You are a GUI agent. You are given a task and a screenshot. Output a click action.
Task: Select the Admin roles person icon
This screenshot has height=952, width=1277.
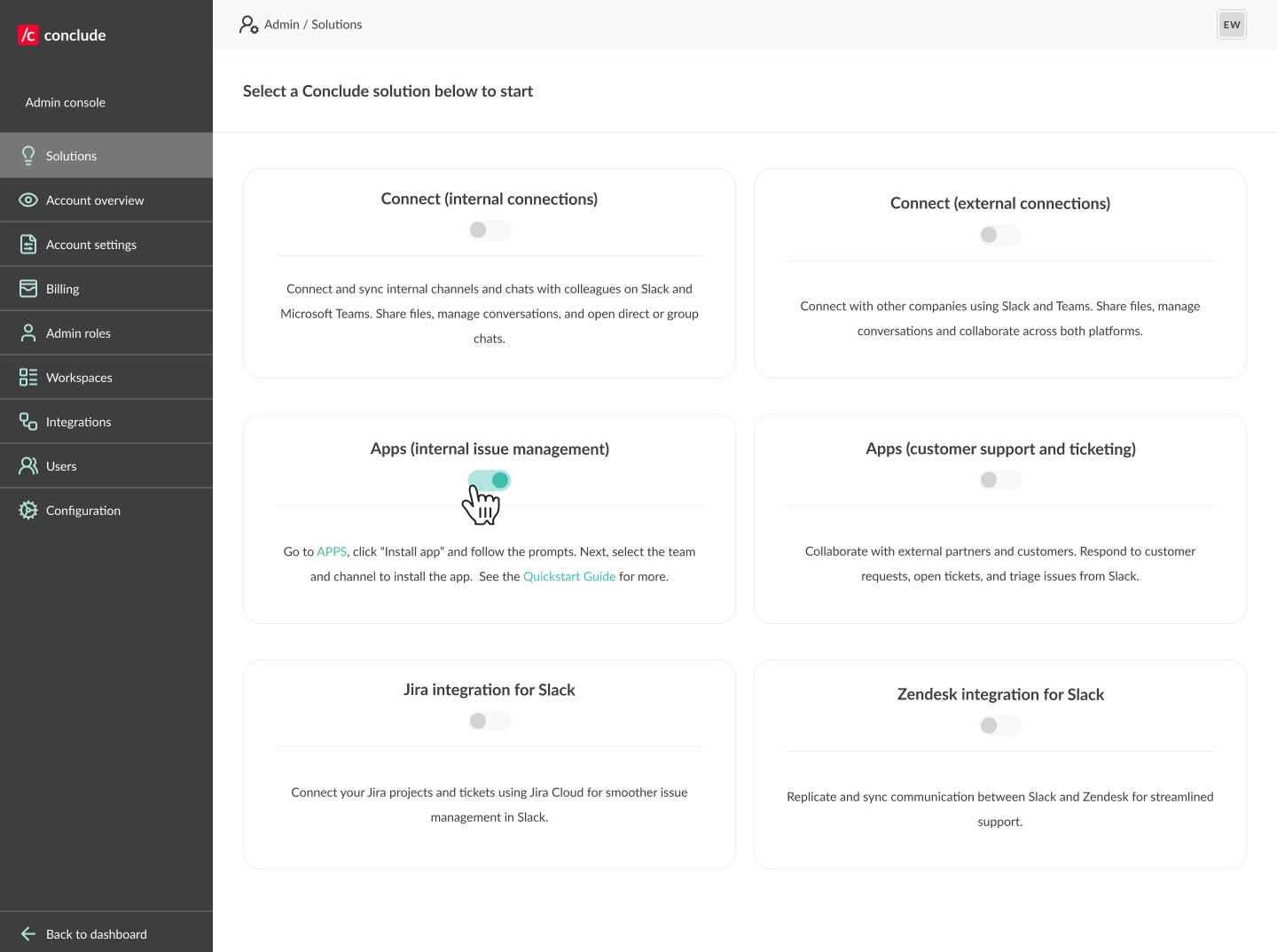pyautogui.click(x=28, y=333)
